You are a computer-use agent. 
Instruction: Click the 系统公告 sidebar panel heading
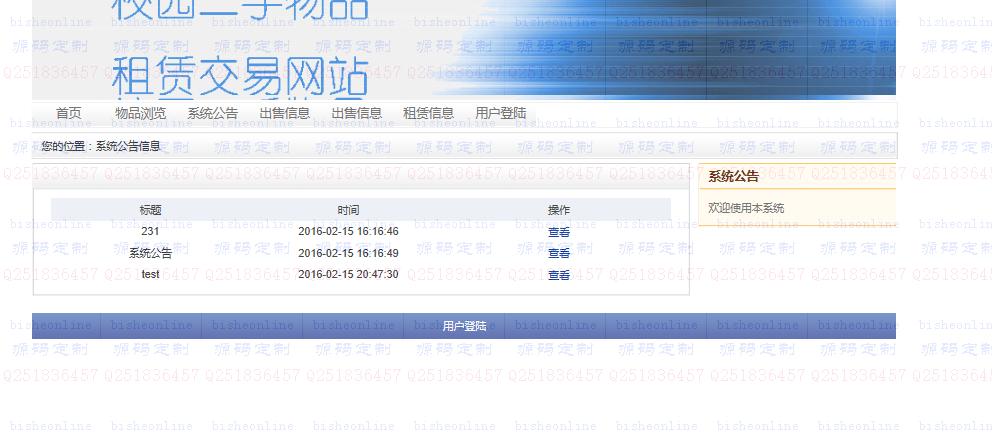(x=733, y=177)
